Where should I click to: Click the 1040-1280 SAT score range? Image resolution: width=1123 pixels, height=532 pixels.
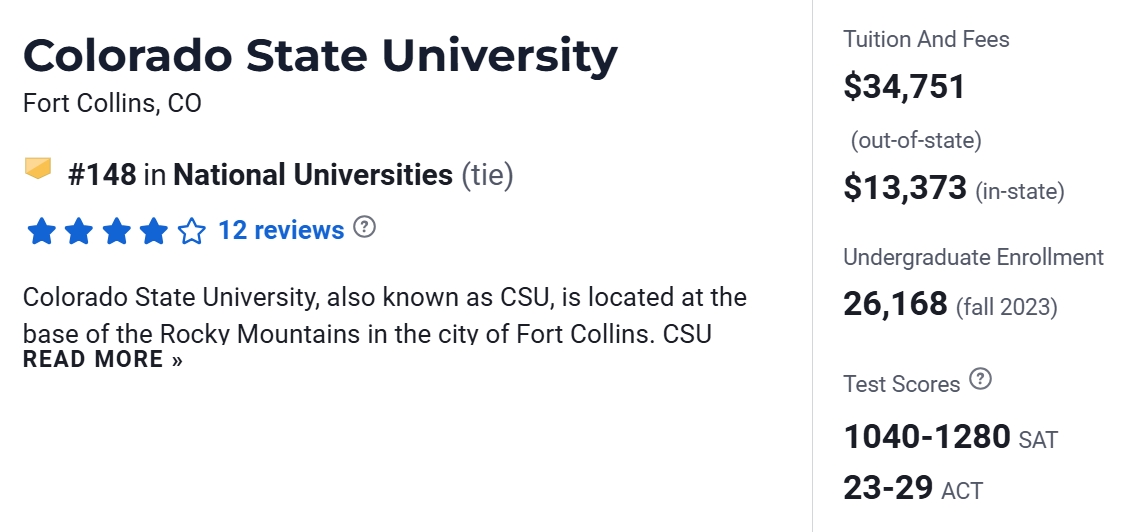[x=927, y=437]
